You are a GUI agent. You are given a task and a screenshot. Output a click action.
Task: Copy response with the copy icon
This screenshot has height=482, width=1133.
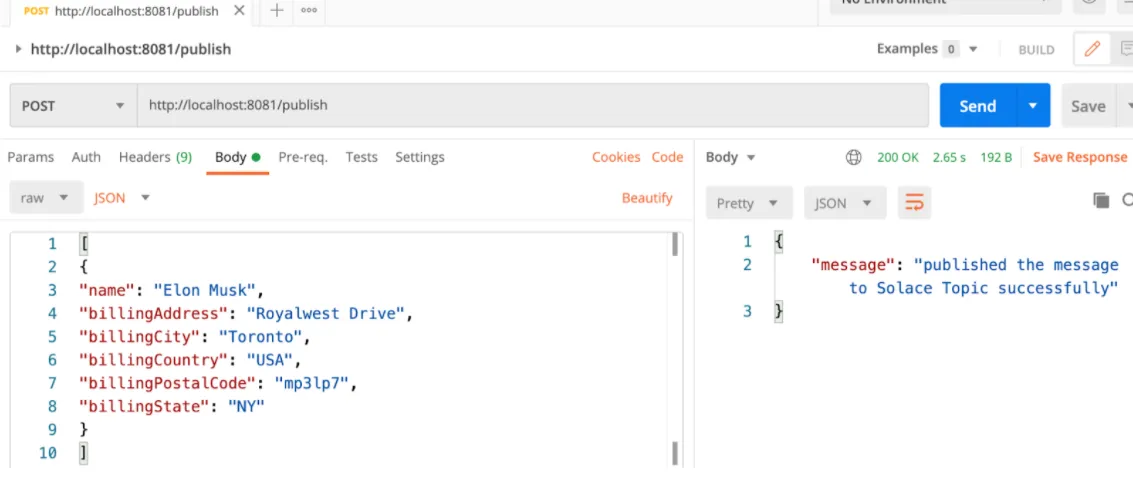[1101, 201]
